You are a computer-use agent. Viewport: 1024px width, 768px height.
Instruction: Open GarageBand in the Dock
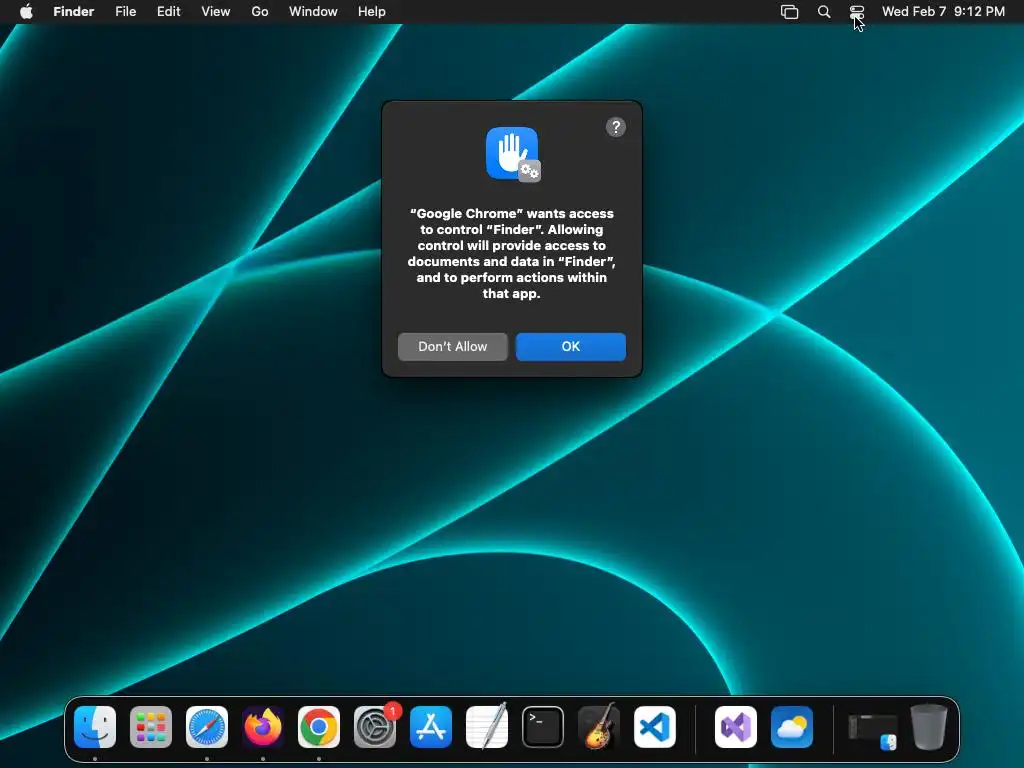(599, 727)
